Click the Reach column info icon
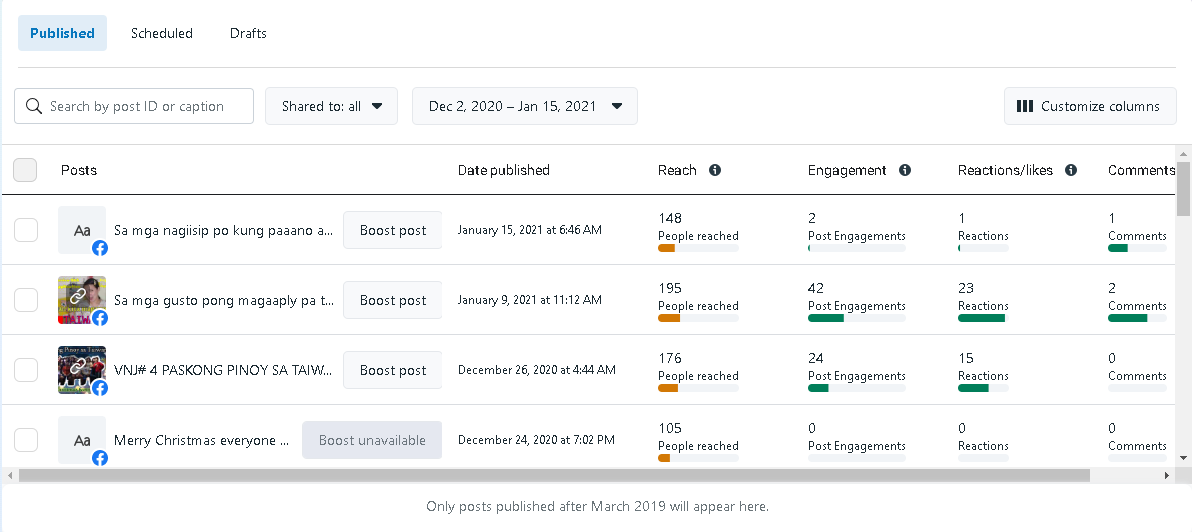The height and width of the screenshot is (532, 1192). coord(715,170)
